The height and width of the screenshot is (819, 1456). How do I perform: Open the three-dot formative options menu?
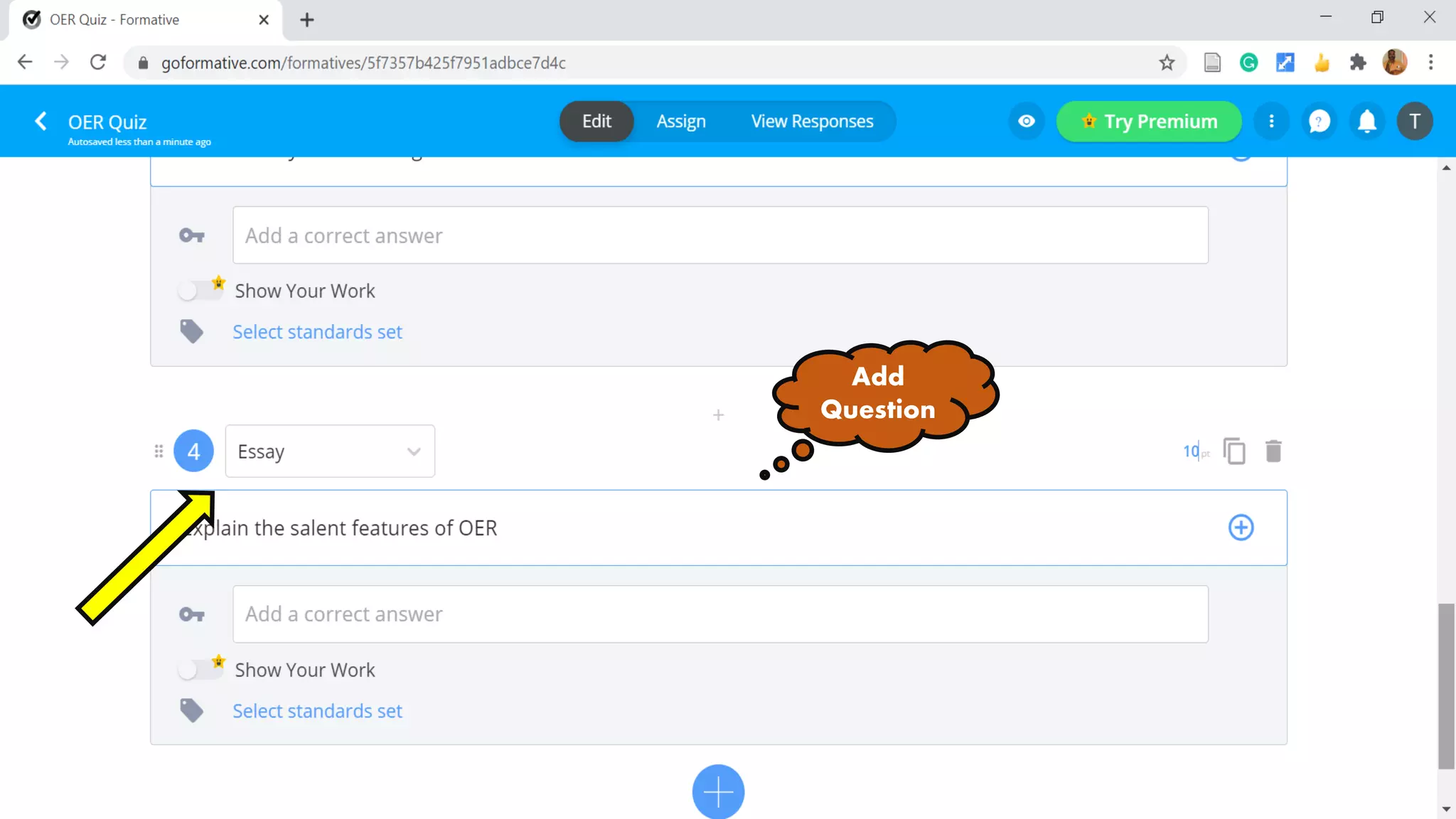click(x=1271, y=122)
